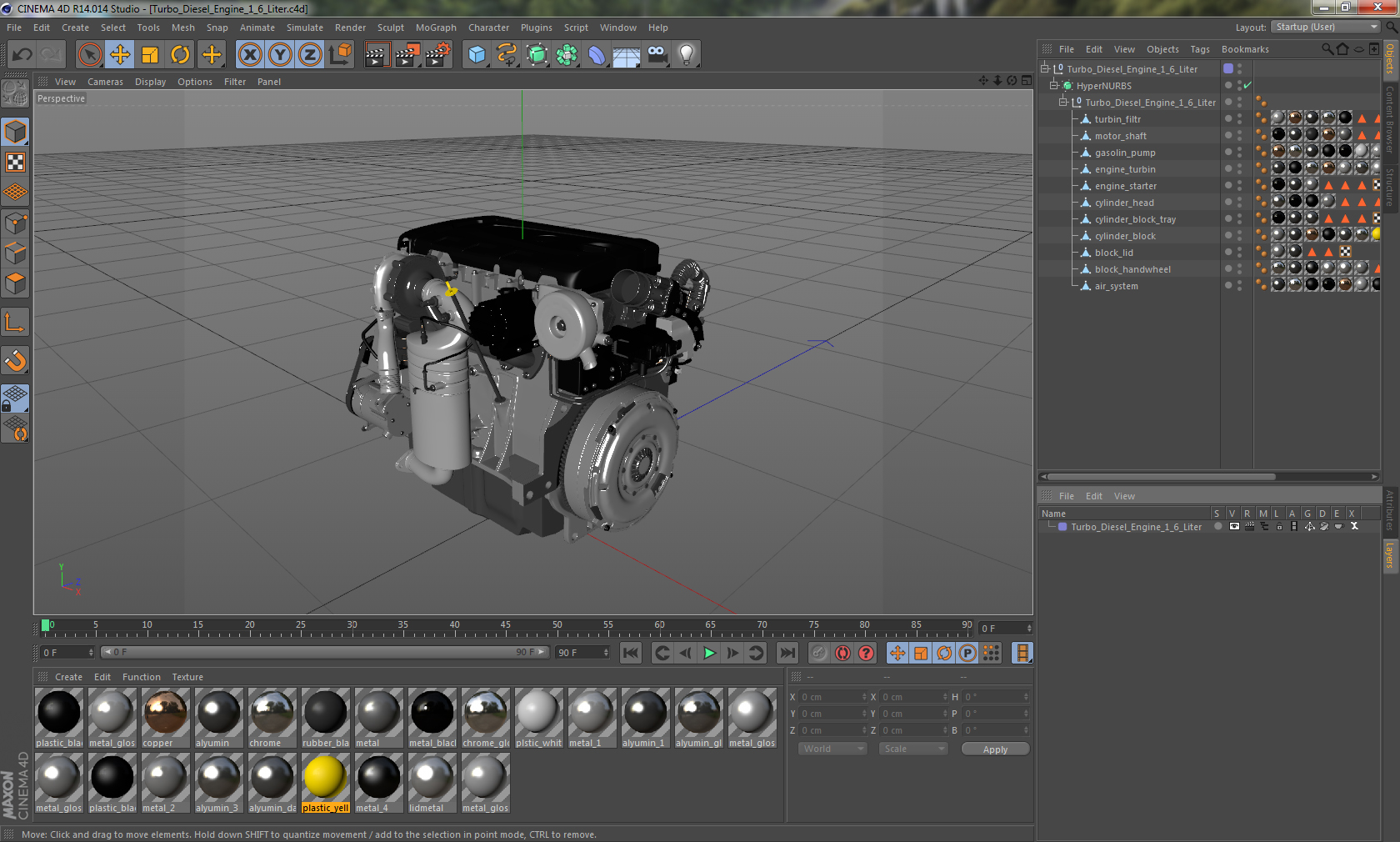The width and height of the screenshot is (1400, 842).
Task: Enable Points mode in sidebar
Action: [15, 223]
